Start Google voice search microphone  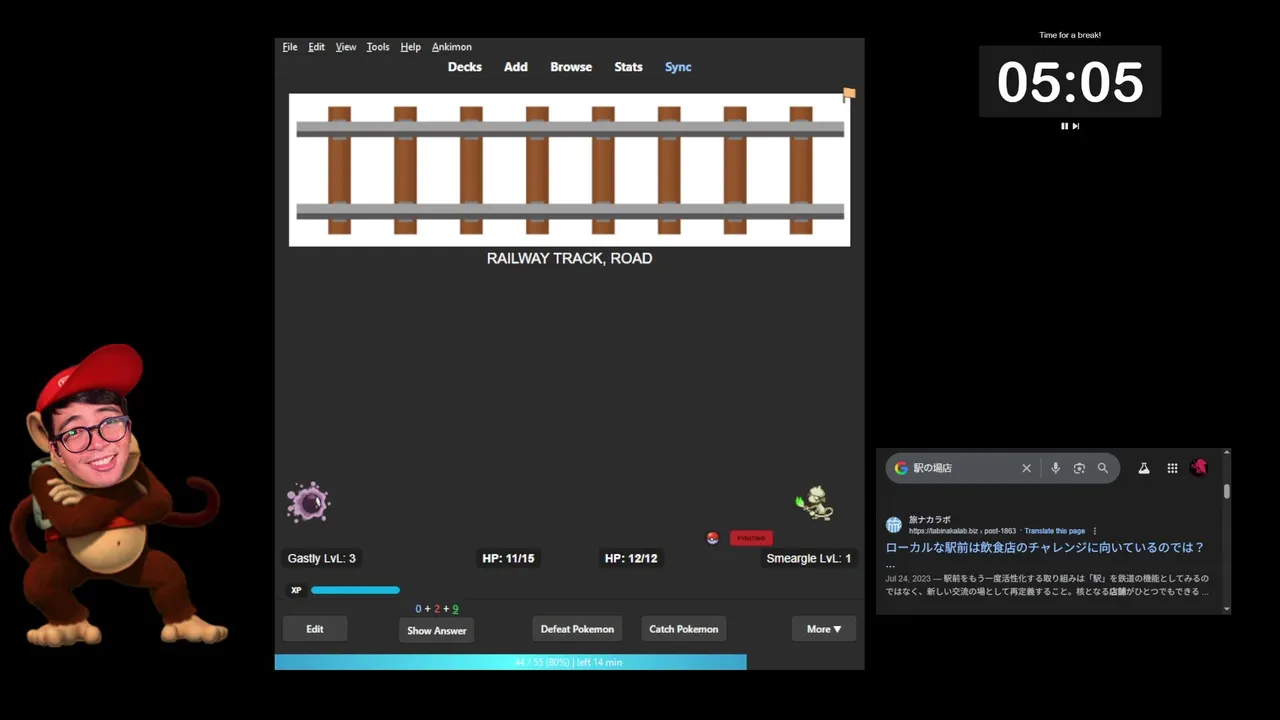pyautogui.click(x=1055, y=468)
